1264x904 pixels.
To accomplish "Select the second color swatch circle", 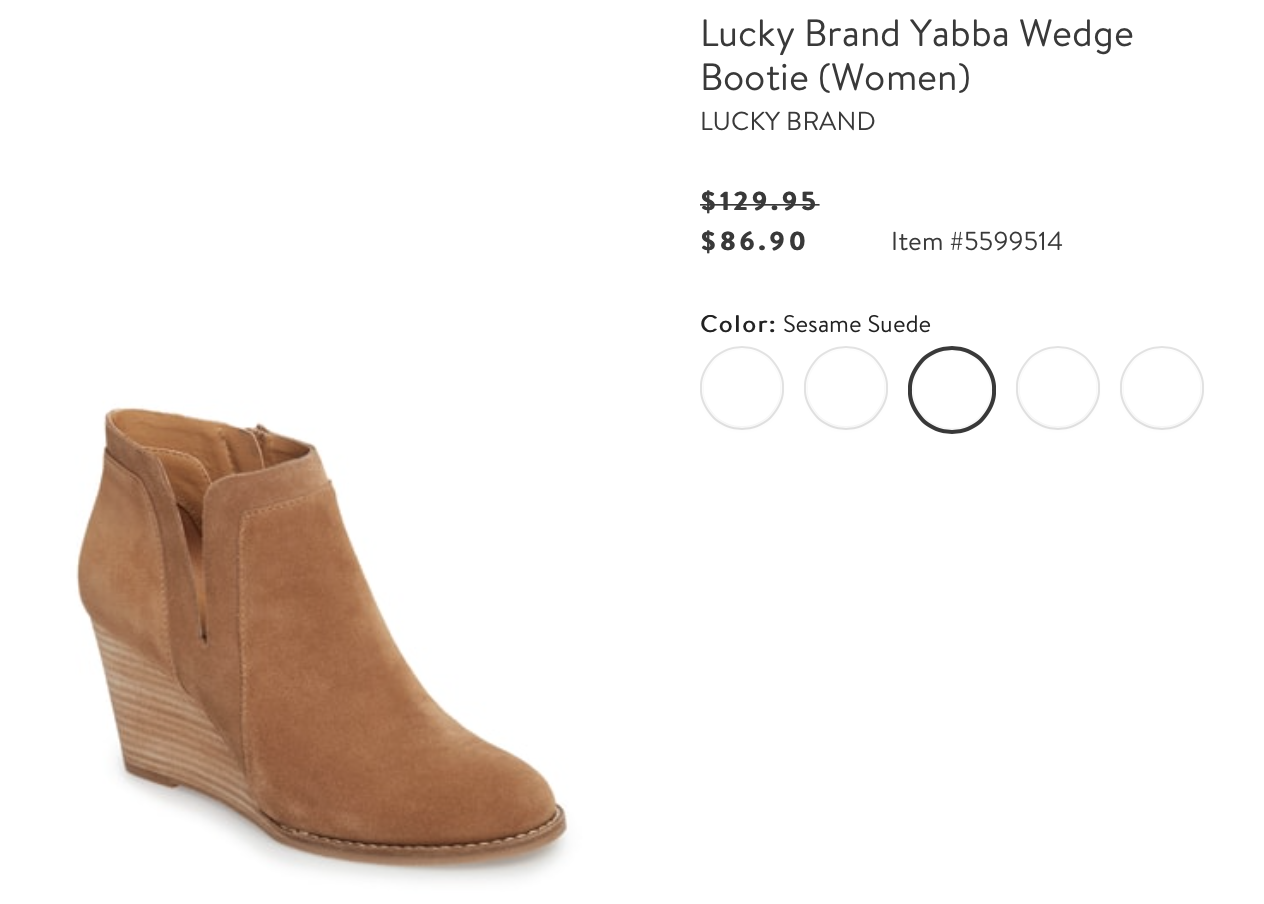I will pyautogui.click(x=846, y=388).
